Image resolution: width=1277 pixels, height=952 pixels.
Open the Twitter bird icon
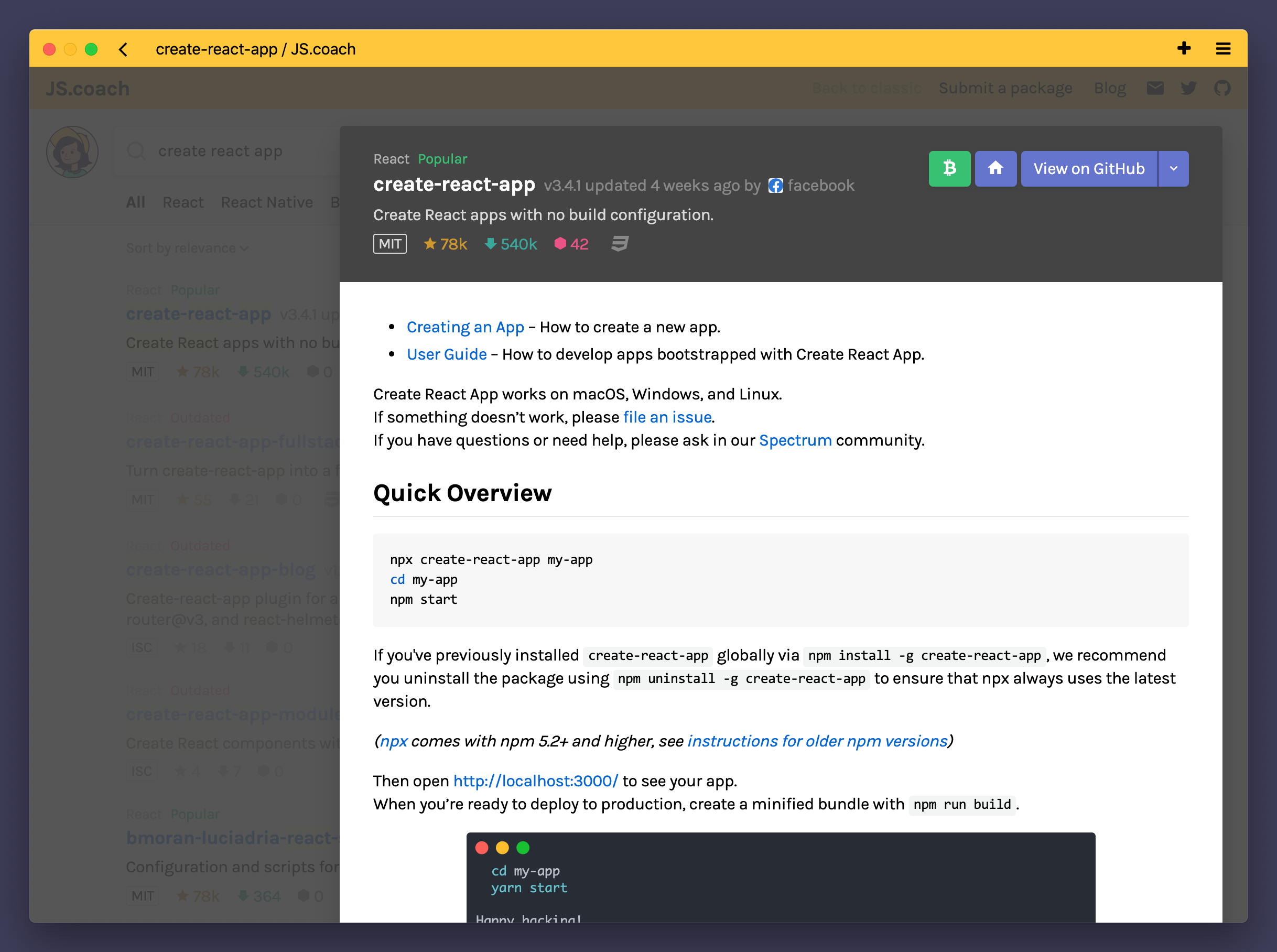[1188, 88]
